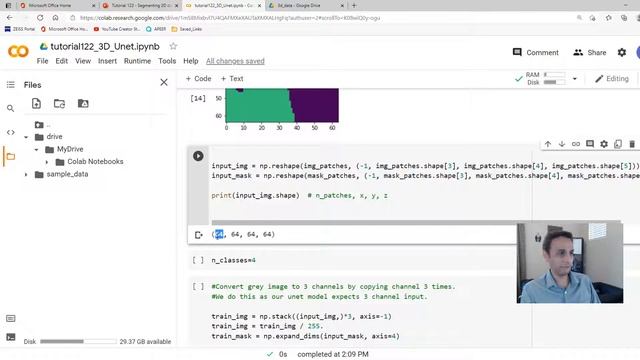Star the tutorial122_3D_Unet notebook
The height and width of the screenshot is (360, 640).
click(x=173, y=46)
